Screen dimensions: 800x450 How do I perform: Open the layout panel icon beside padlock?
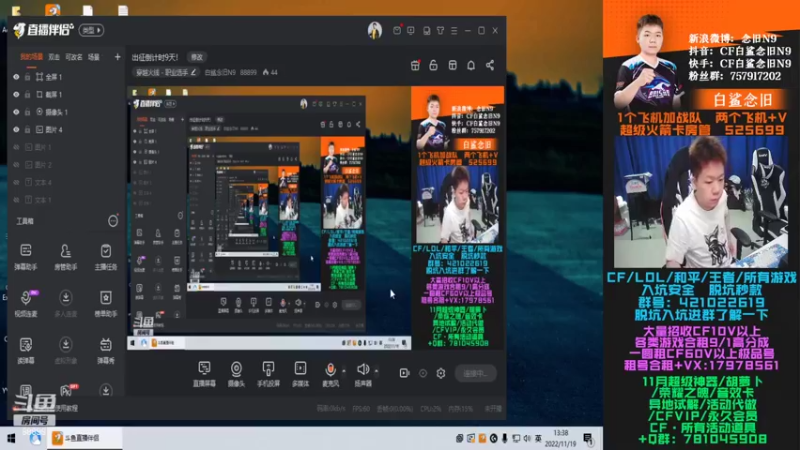tap(452, 65)
